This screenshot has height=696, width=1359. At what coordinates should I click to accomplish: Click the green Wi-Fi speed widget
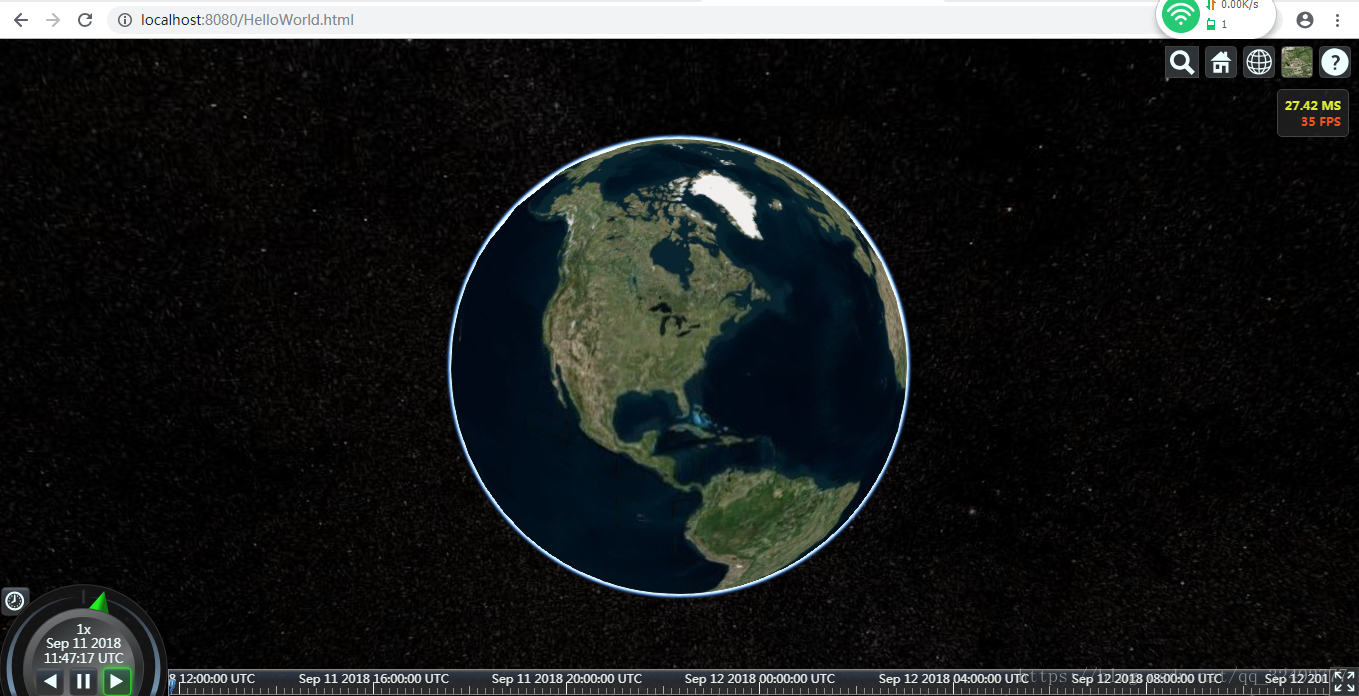1216,15
